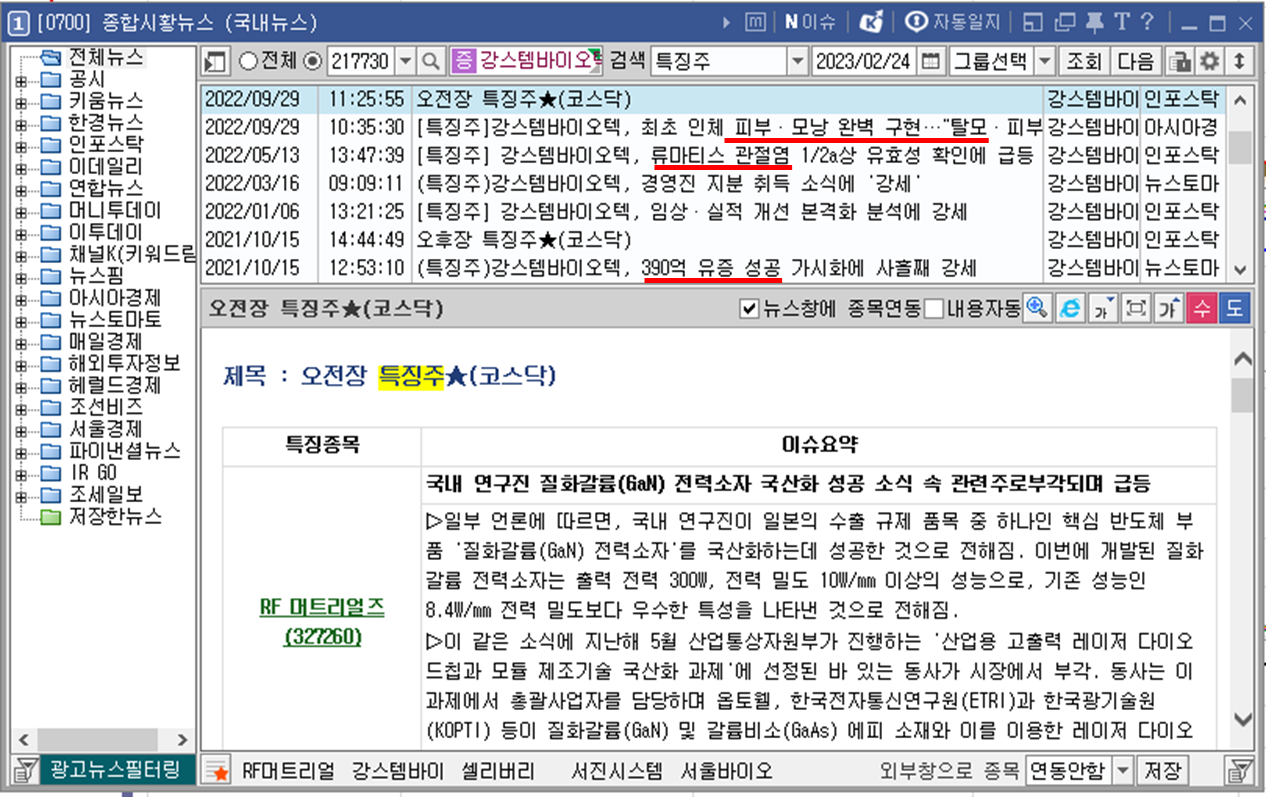
Task: Open the Kiwoom K icon in title bar
Action: (871, 22)
